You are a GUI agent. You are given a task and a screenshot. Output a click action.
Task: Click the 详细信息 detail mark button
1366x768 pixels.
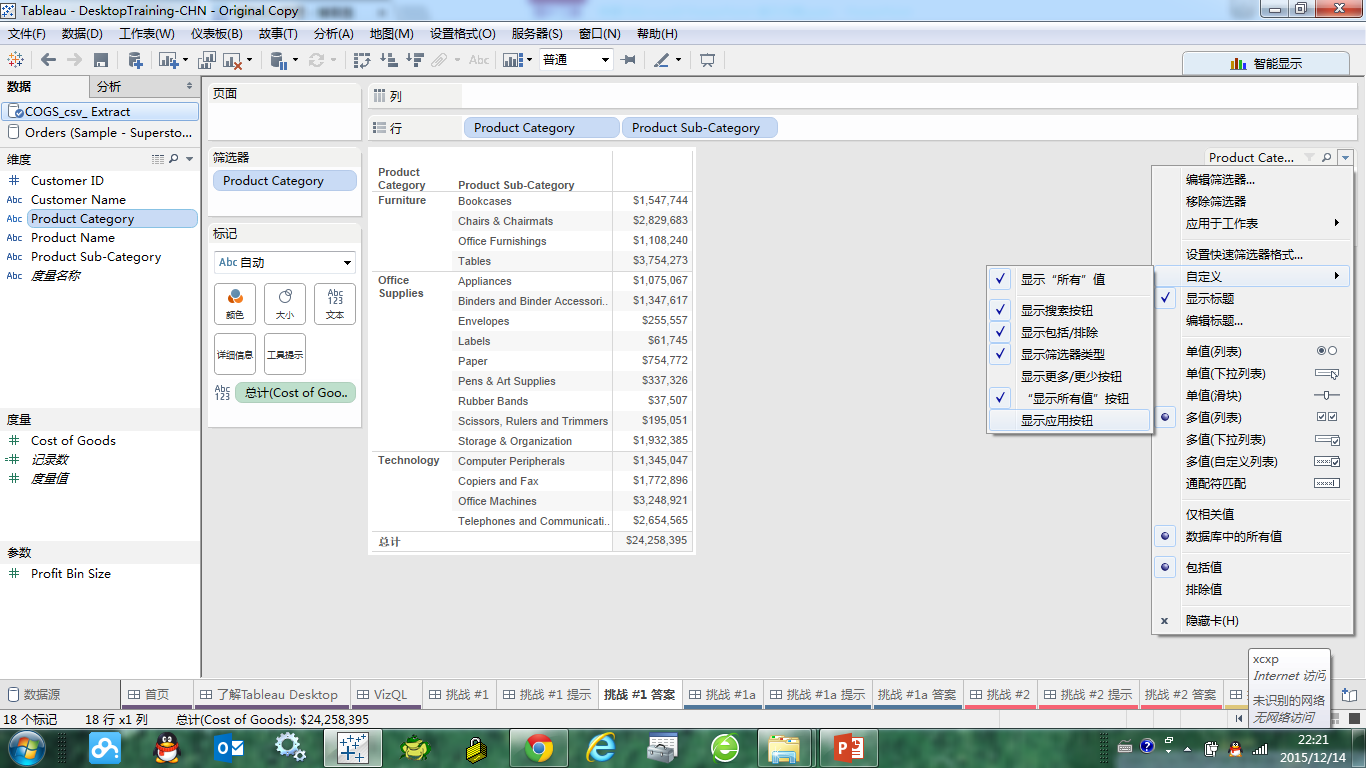pyautogui.click(x=235, y=354)
